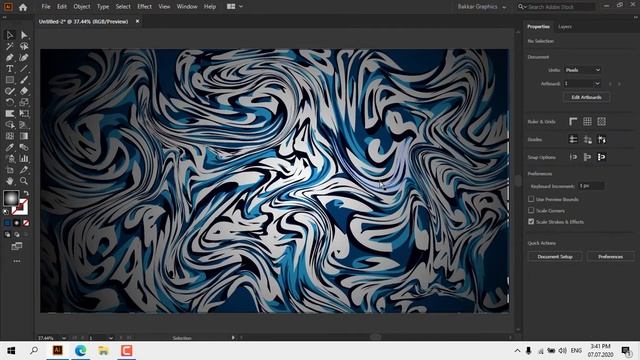Toggle the document grid display

pos(587,121)
